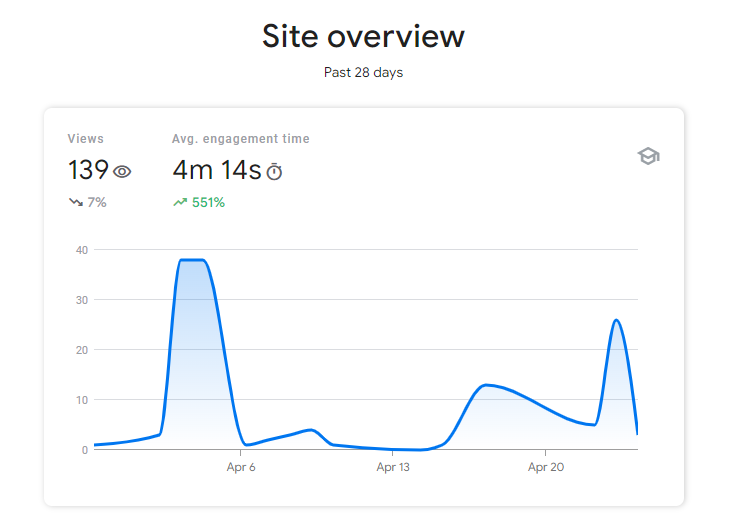Click the 139 views count
Image resolution: width=730 pixels, height=526 pixels.
click(x=88, y=171)
